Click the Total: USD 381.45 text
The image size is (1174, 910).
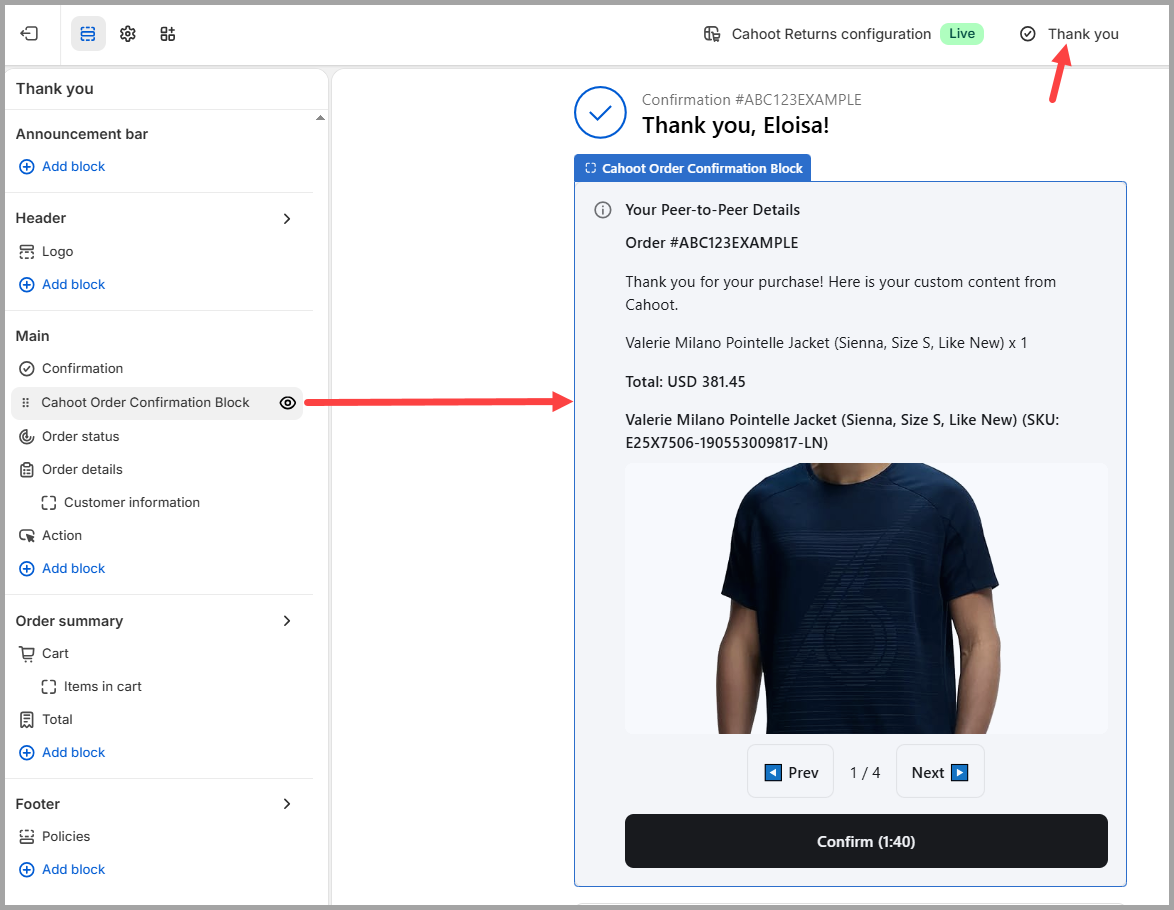tap(685, 382)
